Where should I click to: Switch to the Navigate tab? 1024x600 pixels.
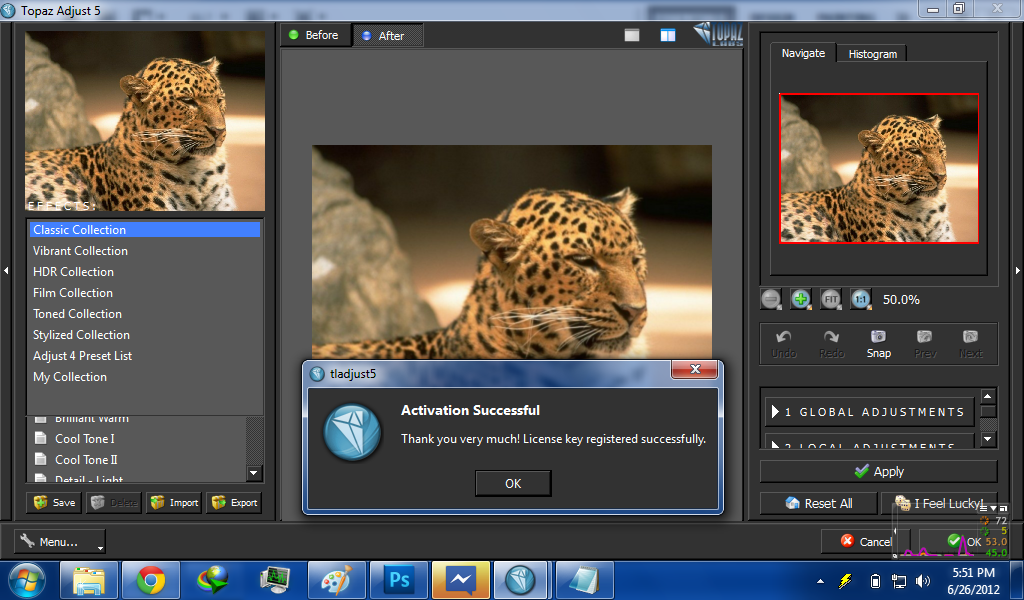coord(803,53)
